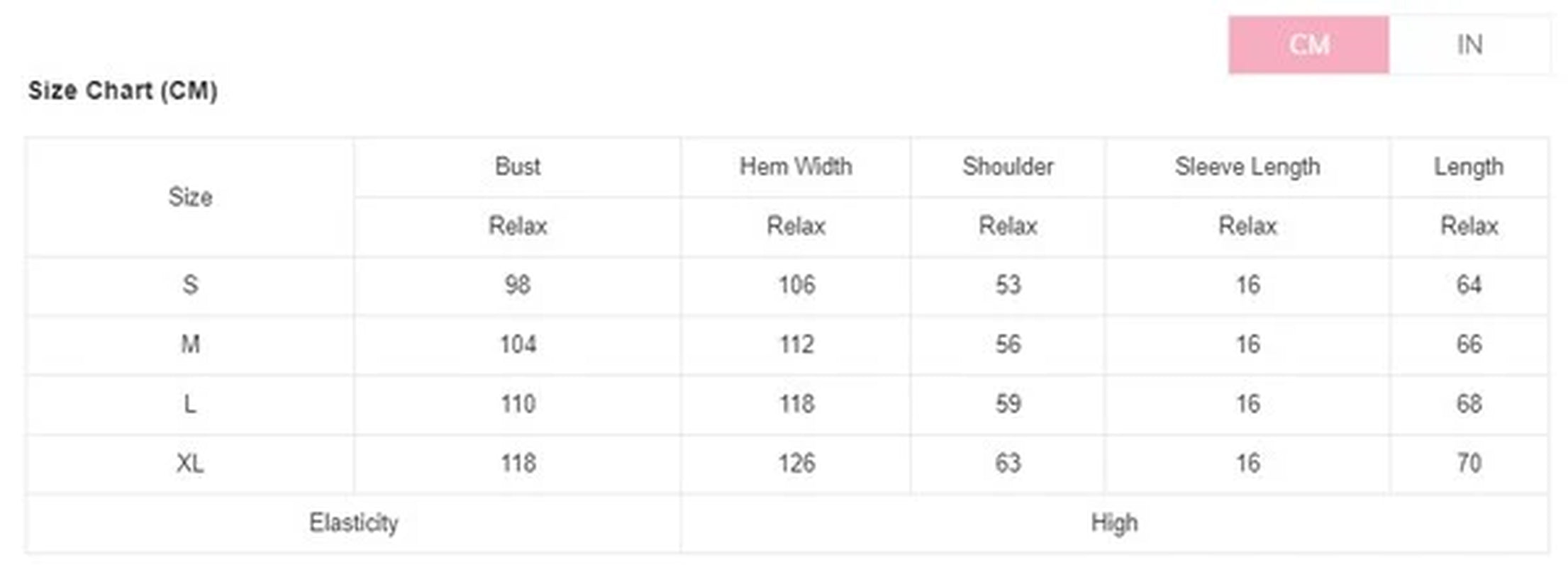The height and width of the screenshot is (567, 1568).
Task: Select the XL size row label
Action: click(x=190, y=464)
